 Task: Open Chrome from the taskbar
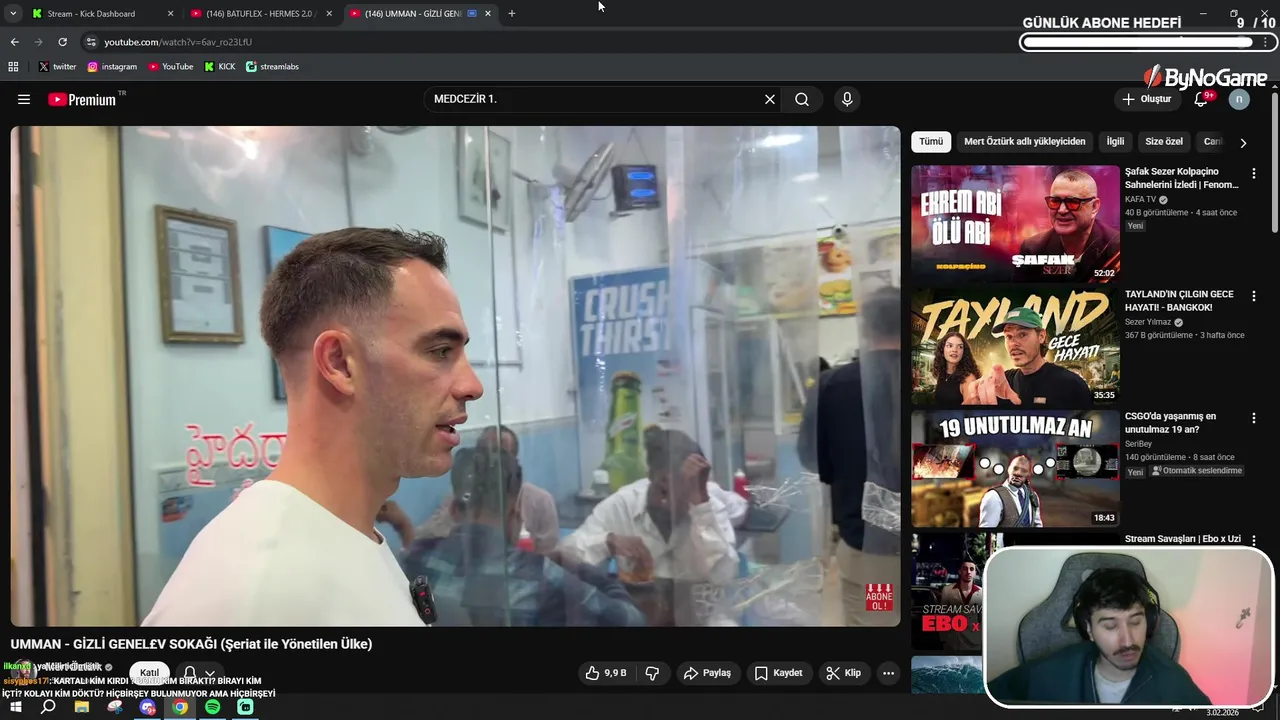(180, 707)
